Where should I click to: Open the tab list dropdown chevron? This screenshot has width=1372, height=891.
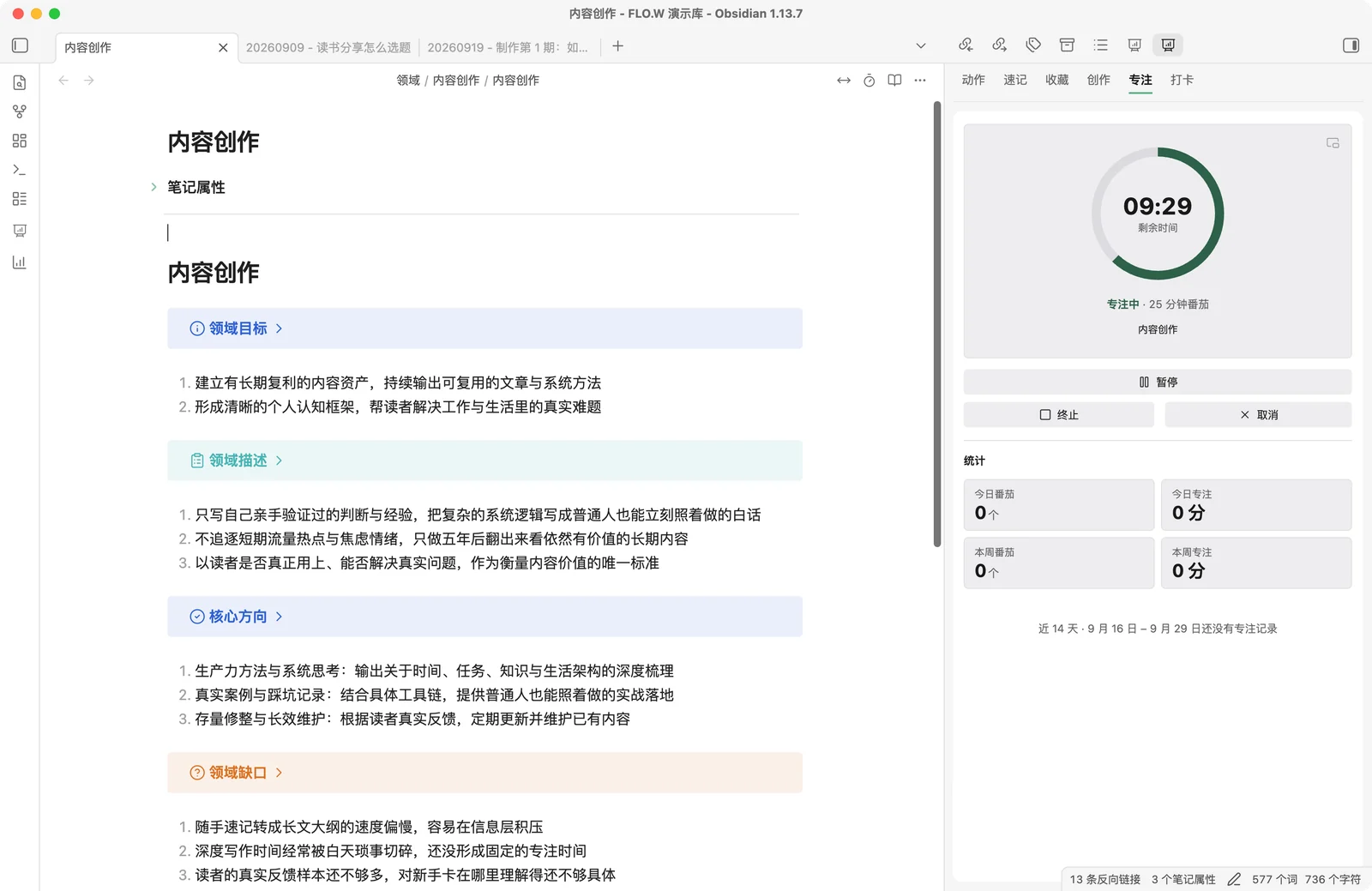click(x=921, y=46)
